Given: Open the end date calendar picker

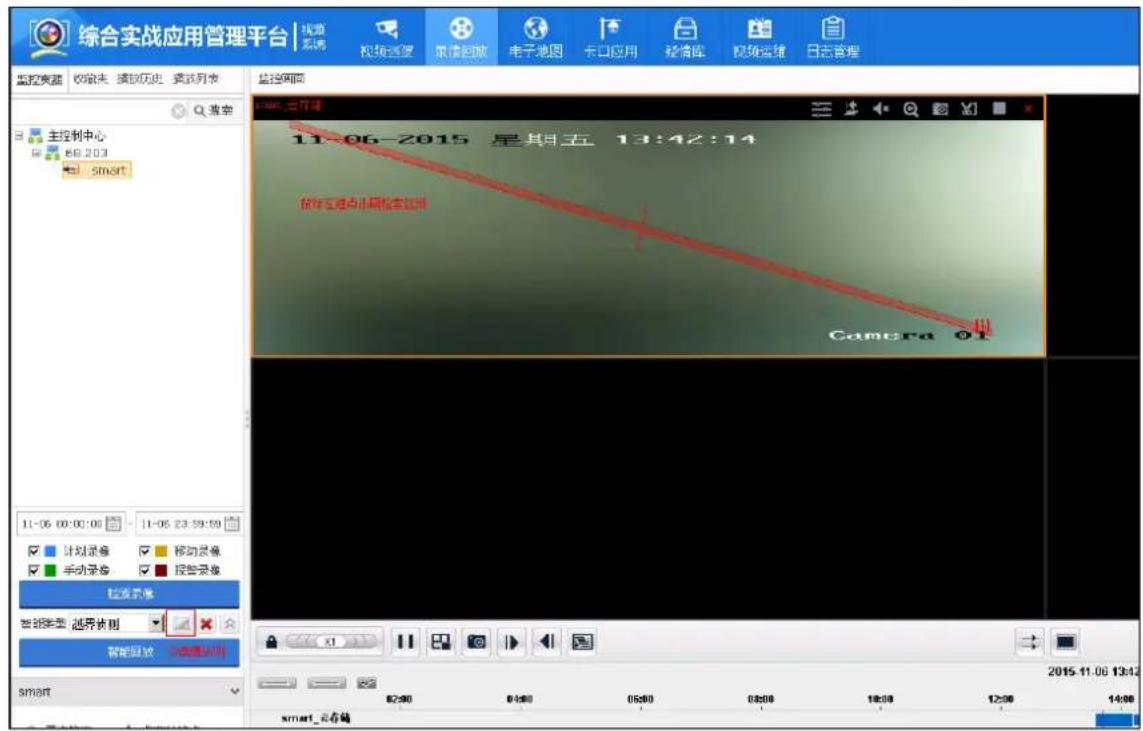Looking at the screenshot, I should click(232, 523).
